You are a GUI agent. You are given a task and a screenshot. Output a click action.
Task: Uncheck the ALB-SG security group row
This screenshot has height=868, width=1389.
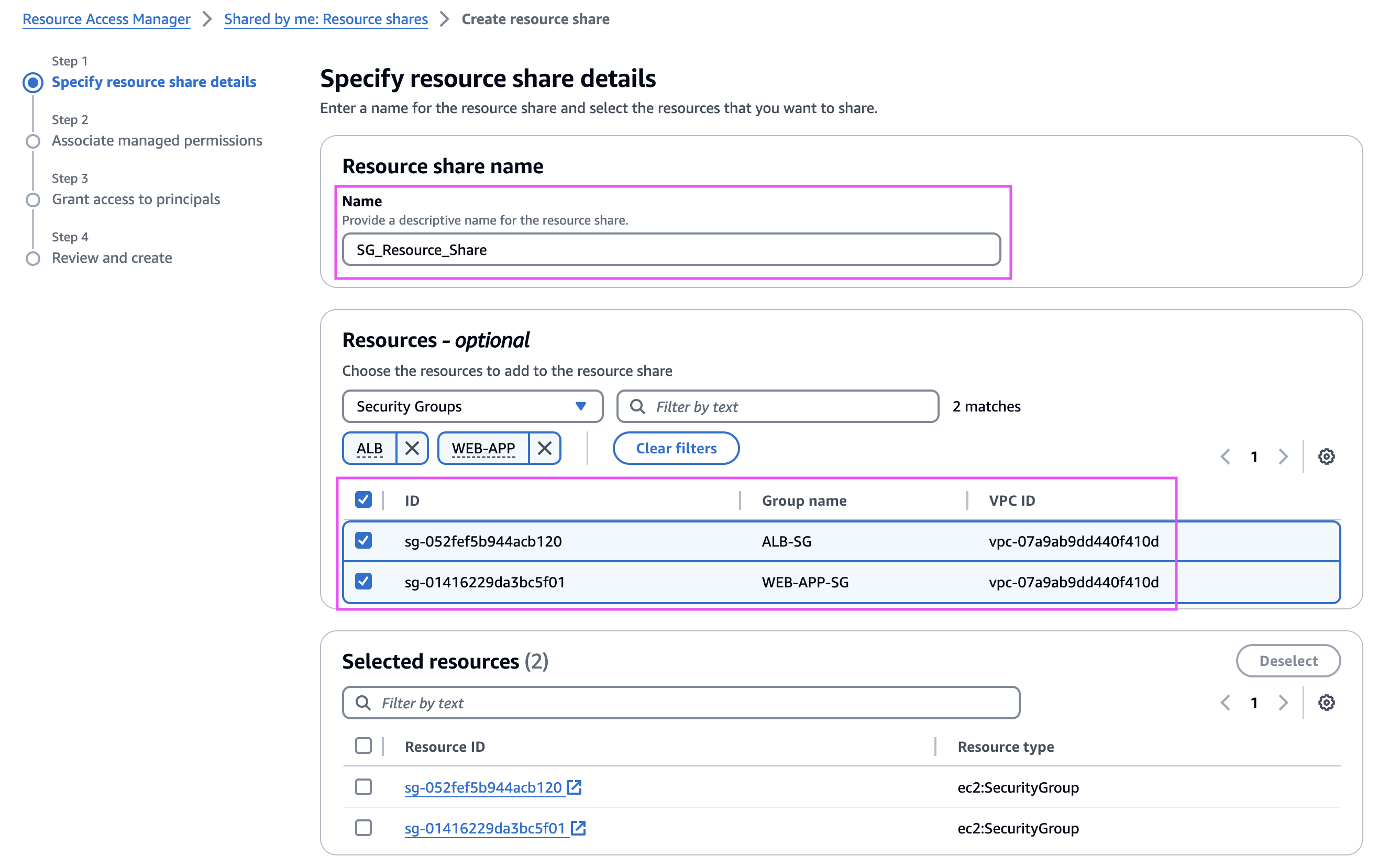pos(363,540)
